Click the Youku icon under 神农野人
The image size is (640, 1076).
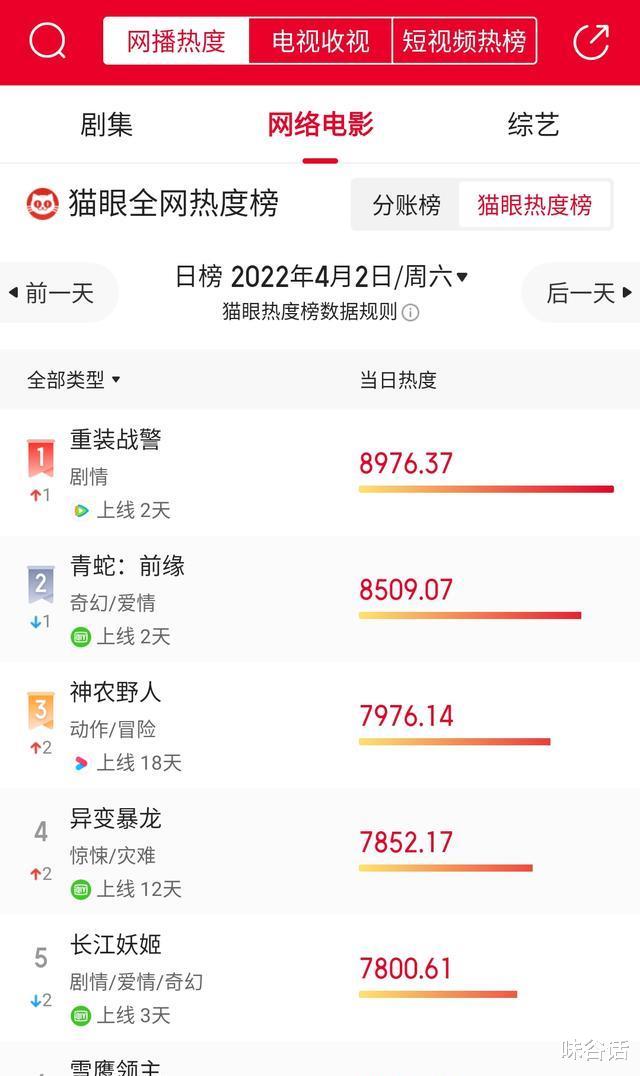coord(81,763)
